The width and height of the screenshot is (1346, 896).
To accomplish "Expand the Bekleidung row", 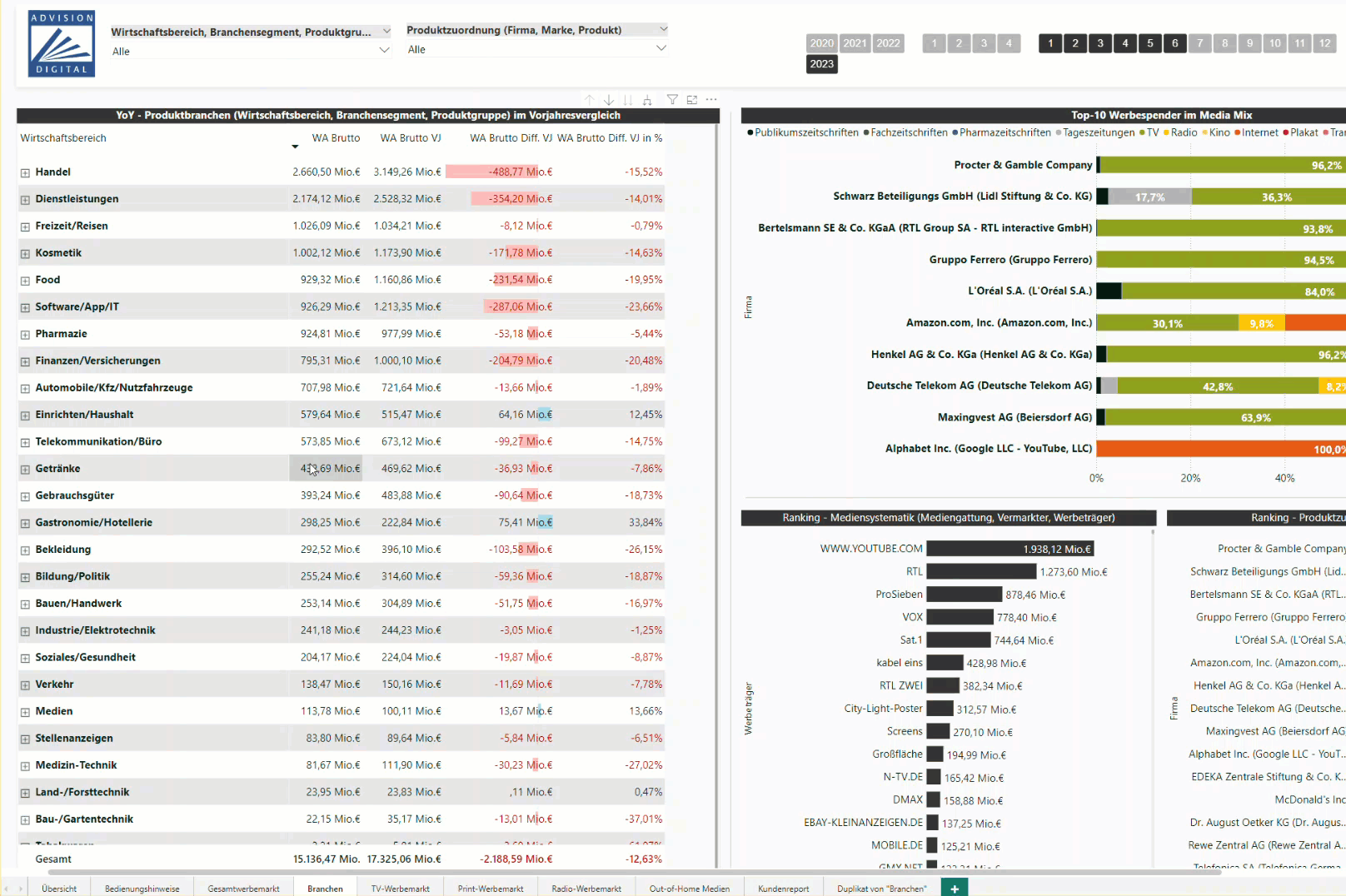I will click(x=25, y=550).
